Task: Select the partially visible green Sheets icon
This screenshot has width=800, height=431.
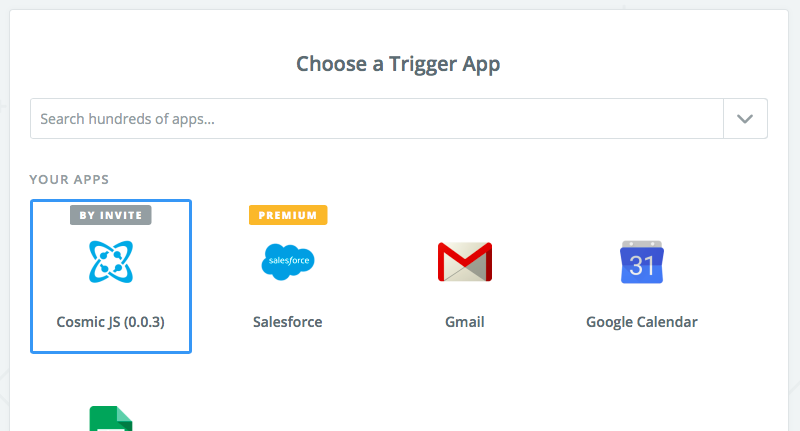Action: 110,418
